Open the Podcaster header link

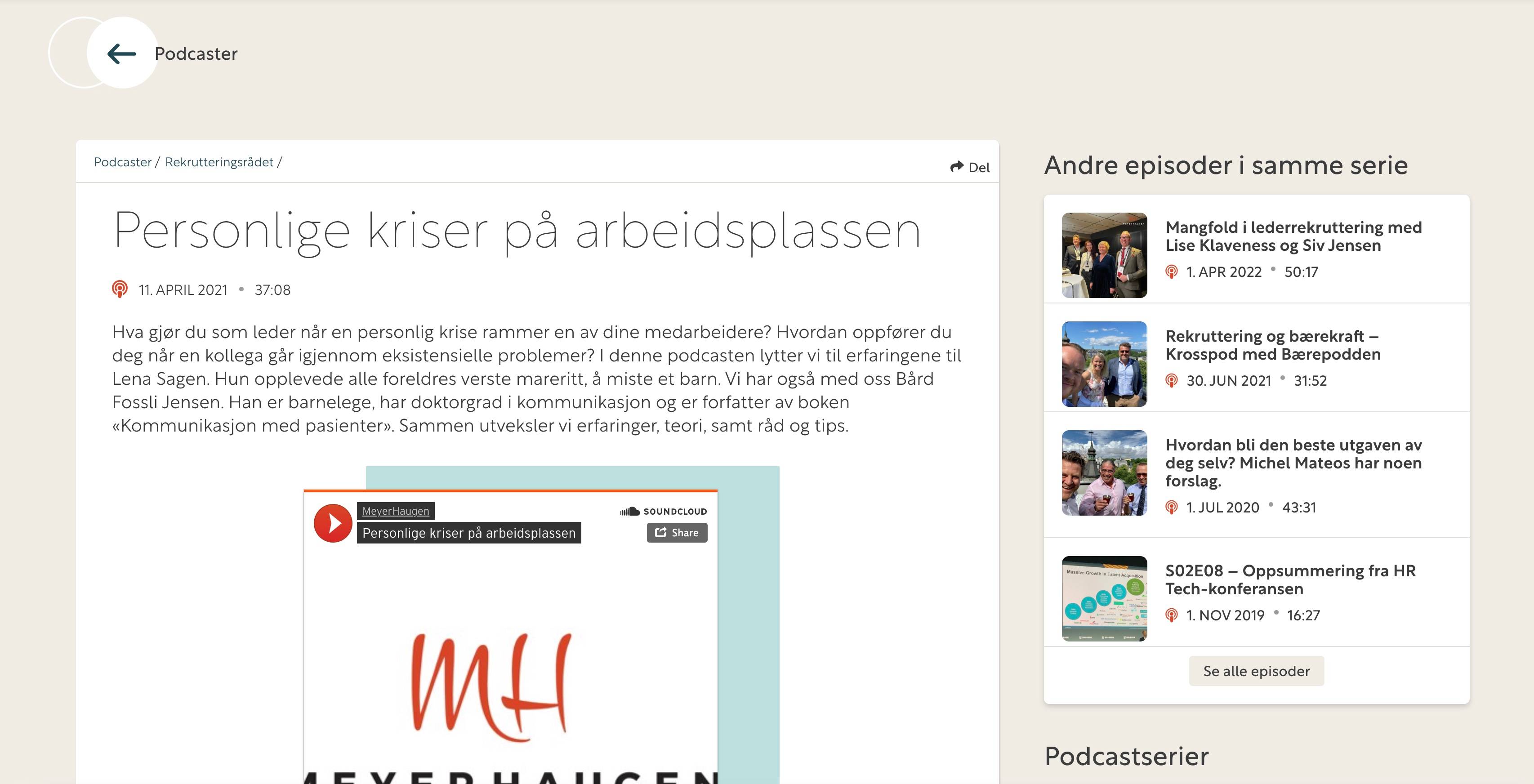(x=196, y=53)
